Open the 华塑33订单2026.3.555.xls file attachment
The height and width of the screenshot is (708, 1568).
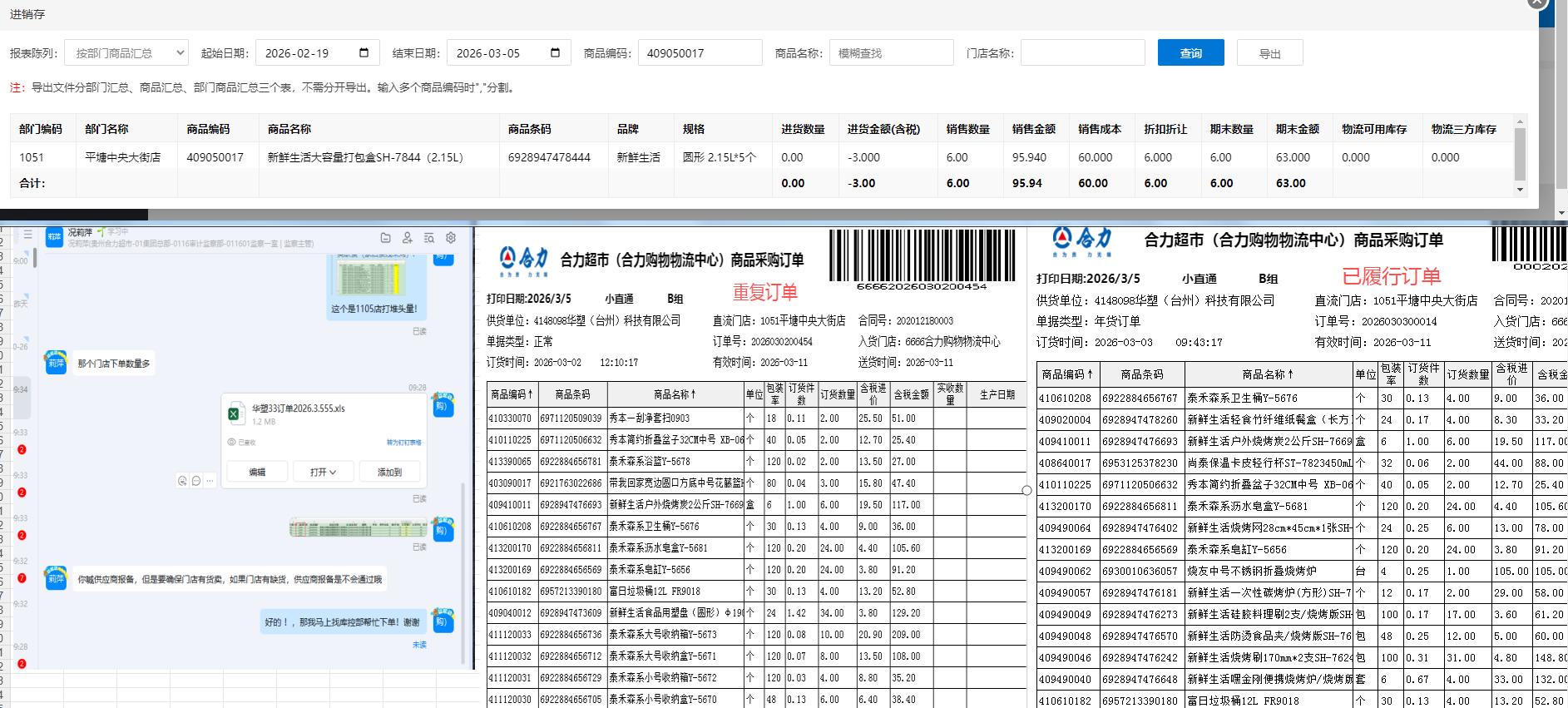pyautogui.click(x=298, y=409)
